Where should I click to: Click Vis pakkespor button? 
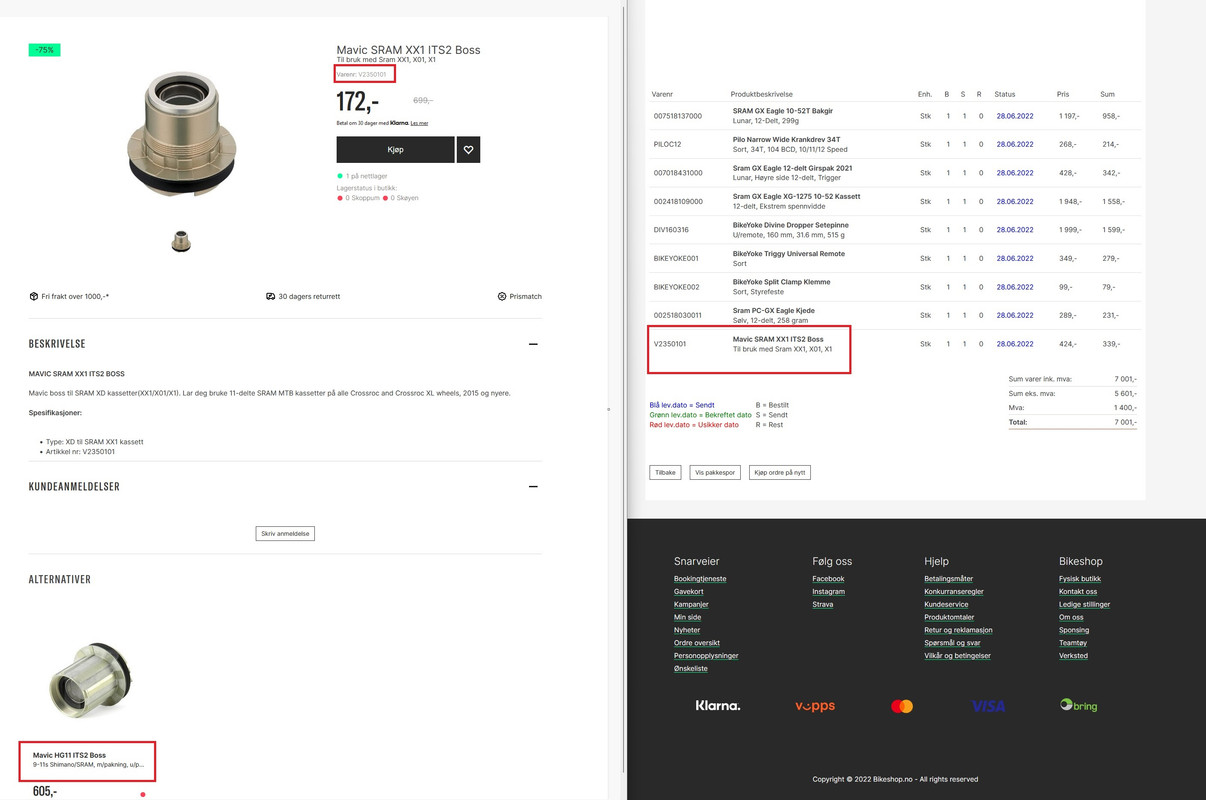pos(715,472)
